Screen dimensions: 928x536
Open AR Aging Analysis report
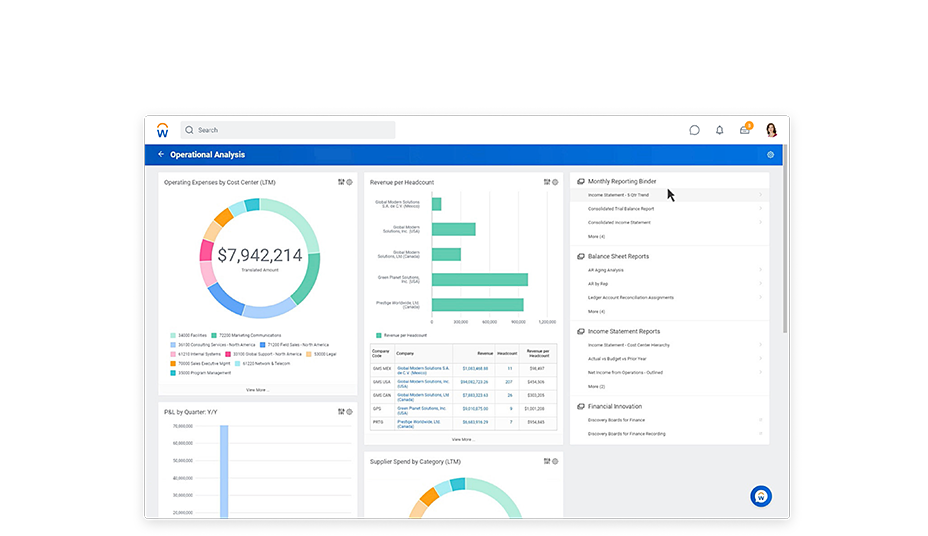(606, 270)
